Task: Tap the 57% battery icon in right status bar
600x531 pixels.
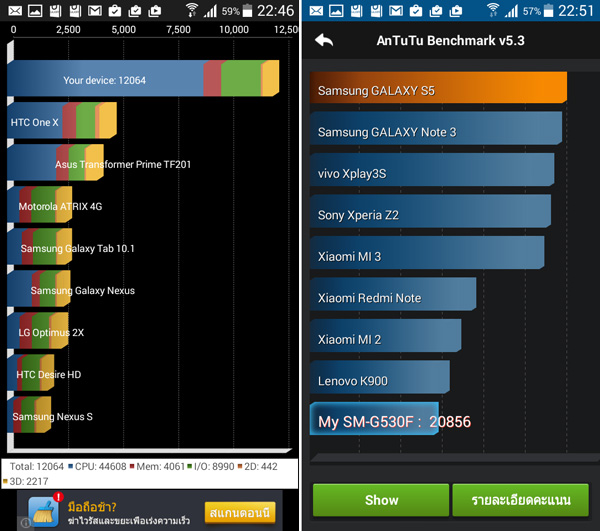Action: 548,11
